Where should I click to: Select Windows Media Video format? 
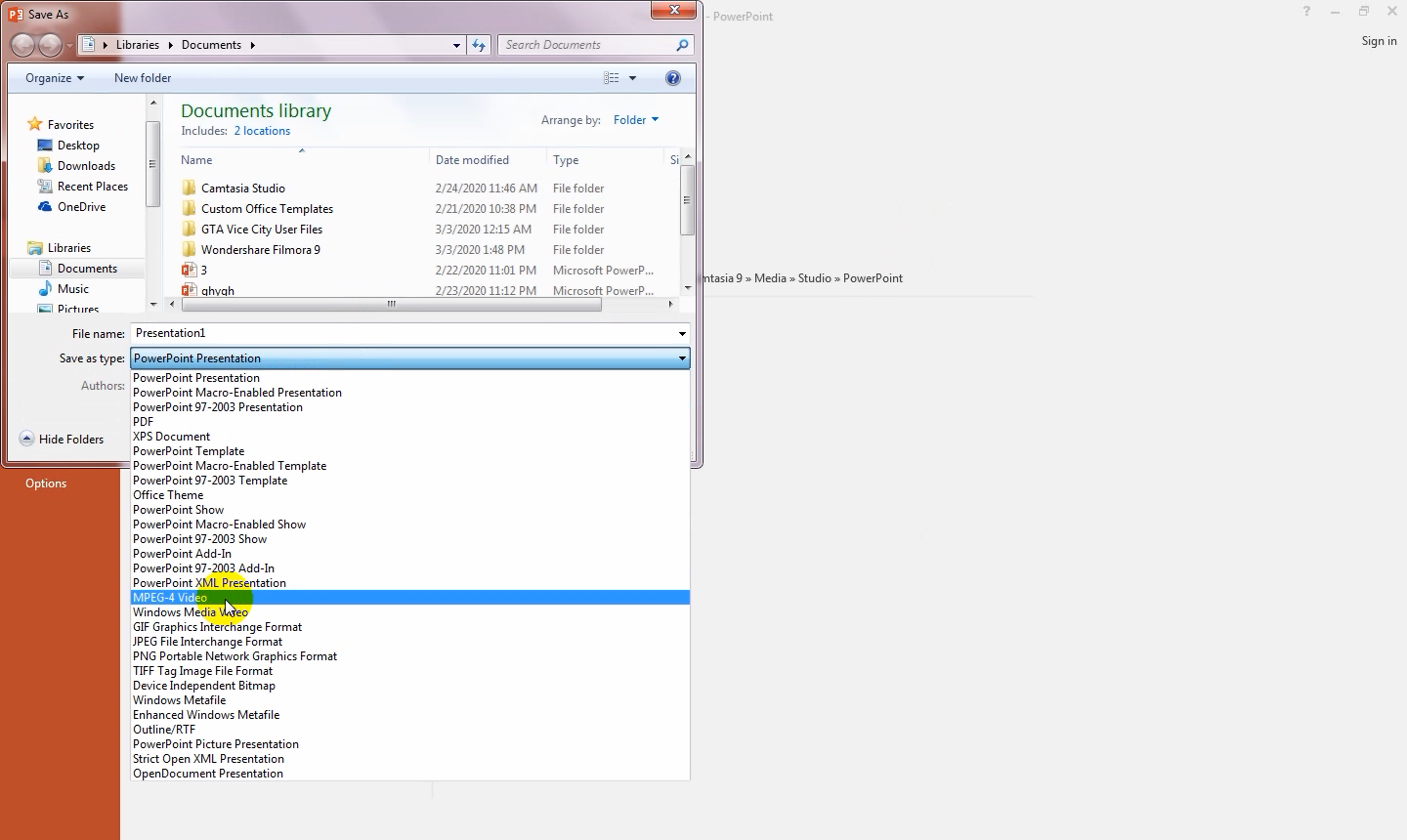[410, 612]
